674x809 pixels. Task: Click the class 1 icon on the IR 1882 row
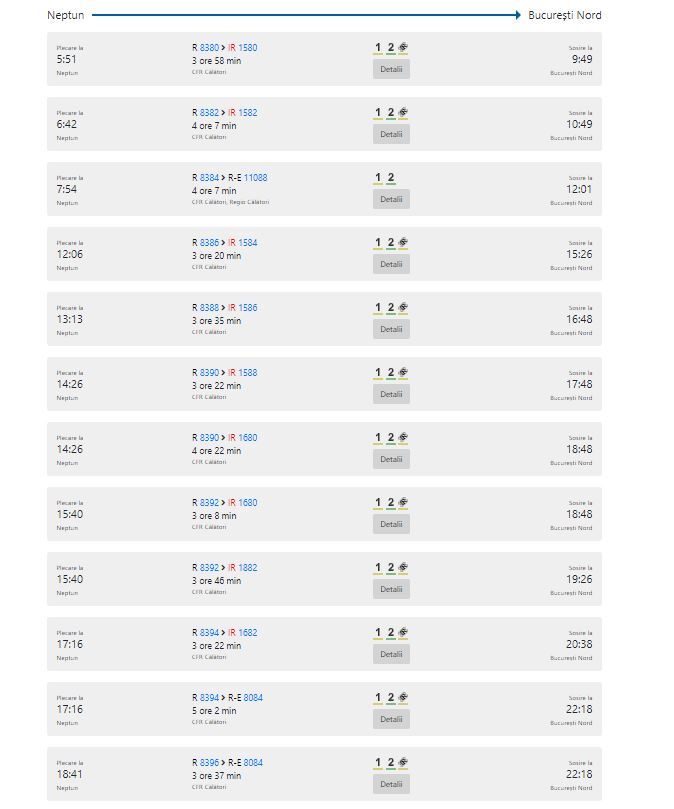click(x=378, y=568)
